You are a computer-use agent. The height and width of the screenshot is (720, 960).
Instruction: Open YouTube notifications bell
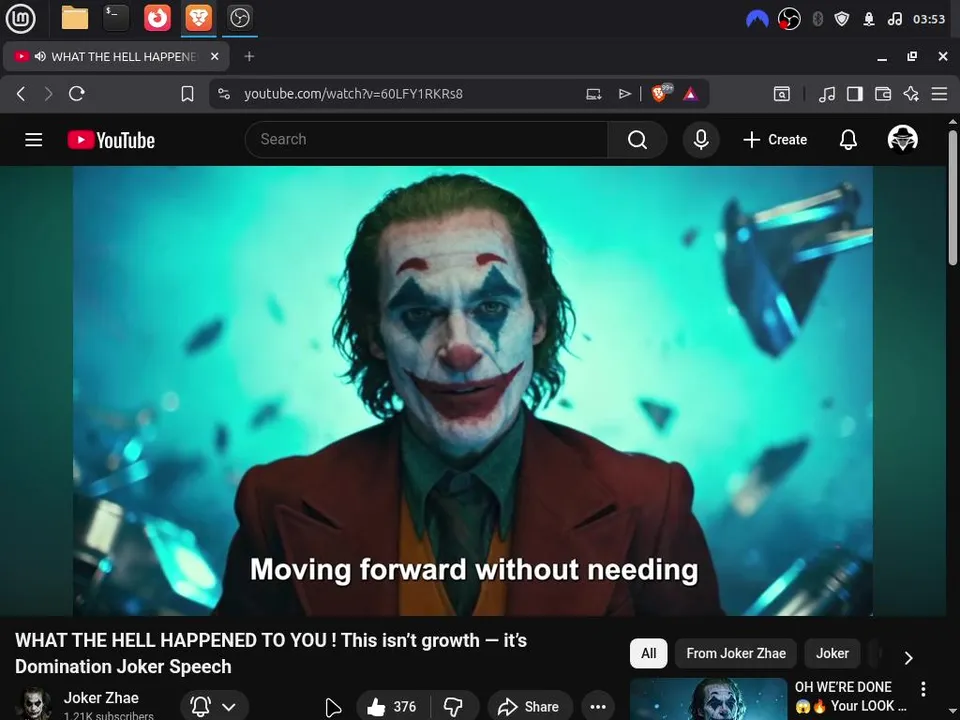(x=848, y=140)
